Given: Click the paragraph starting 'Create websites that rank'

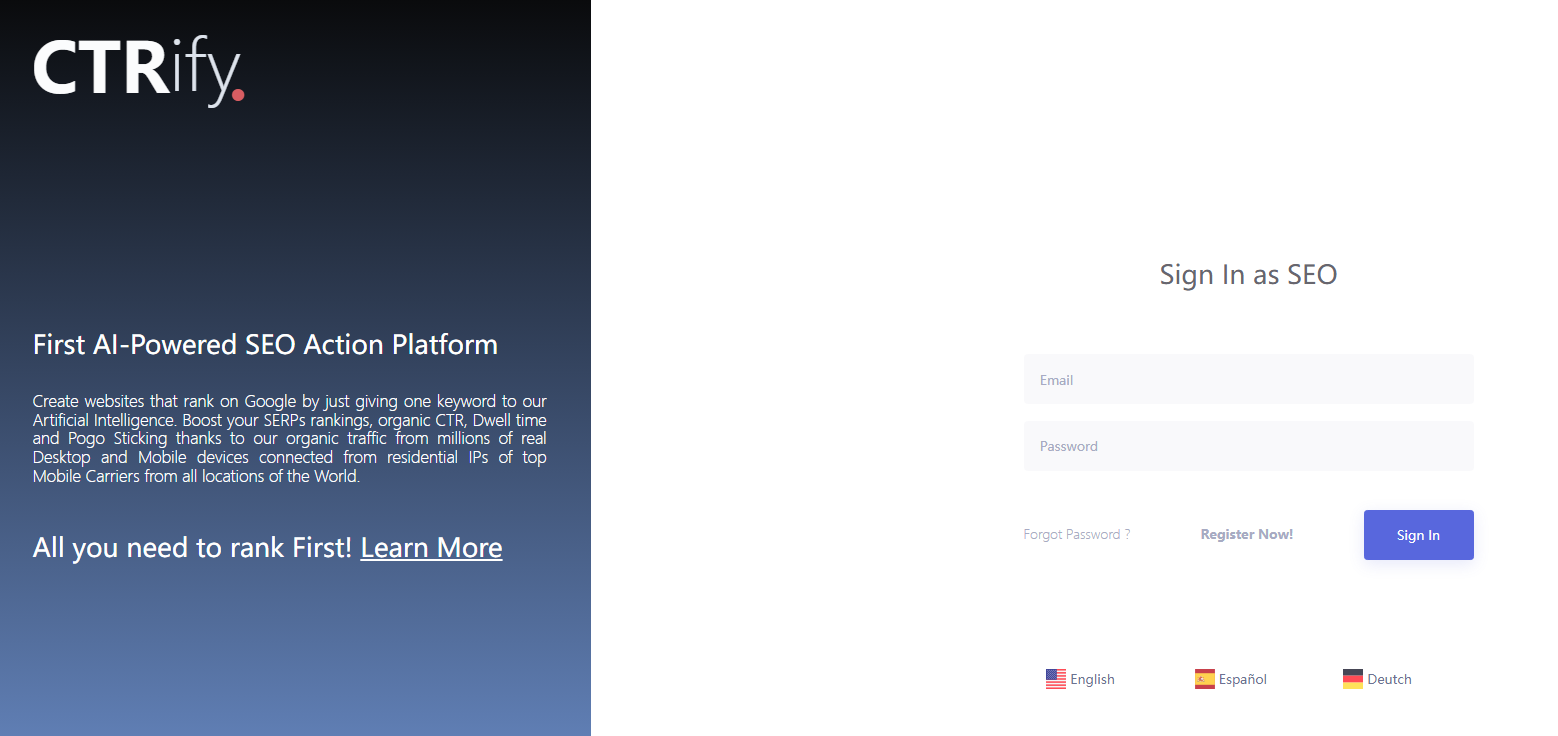Looking at the screenshot, I should click(x=290, y=439).
